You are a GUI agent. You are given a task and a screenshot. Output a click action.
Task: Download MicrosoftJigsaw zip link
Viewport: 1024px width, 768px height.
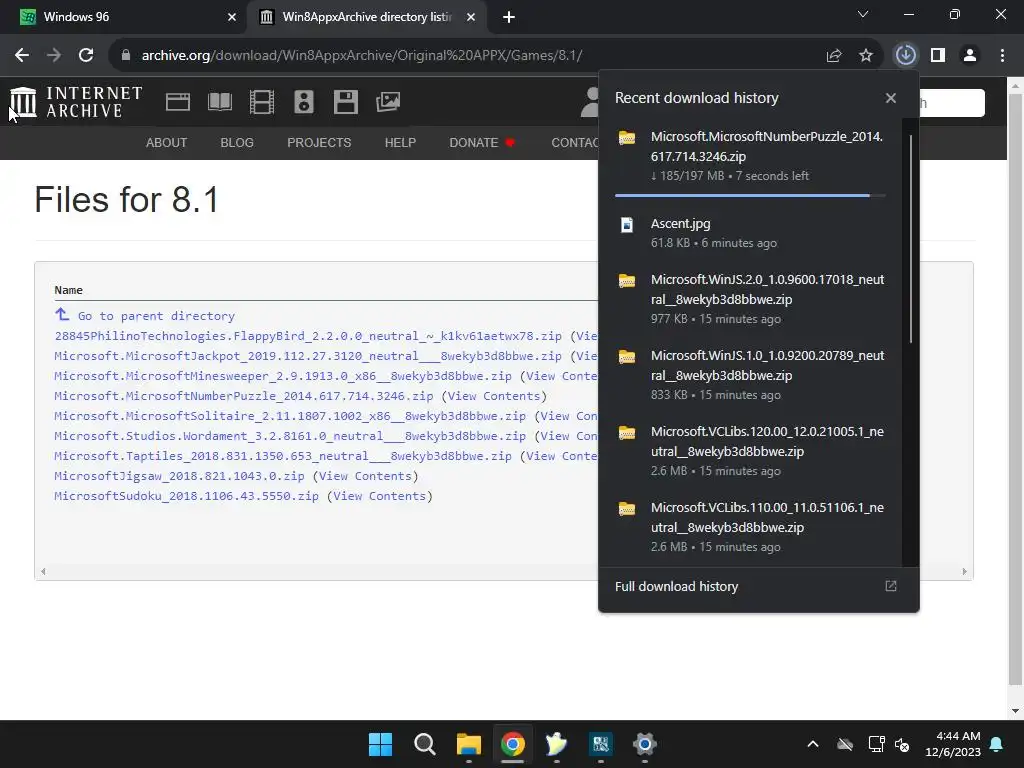coord(179,476)
